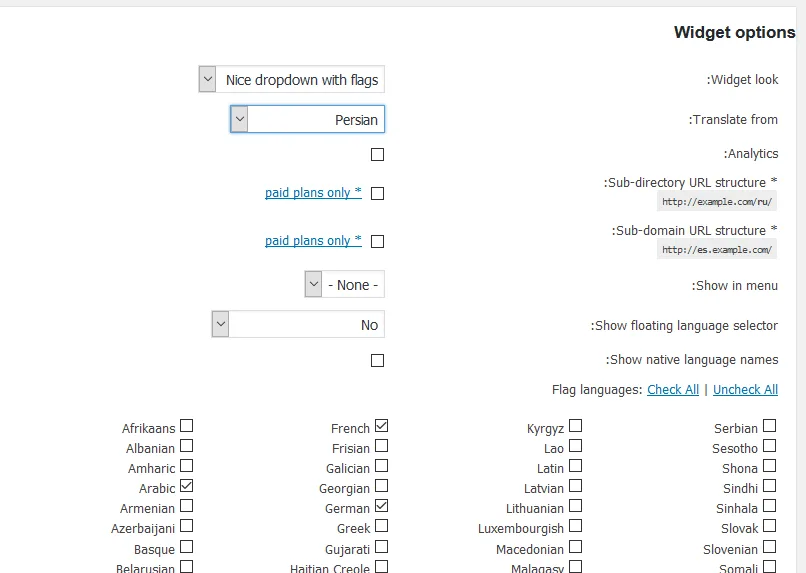
Task: Check the Georgian language checkbox
Action: [x=381, y=486]
